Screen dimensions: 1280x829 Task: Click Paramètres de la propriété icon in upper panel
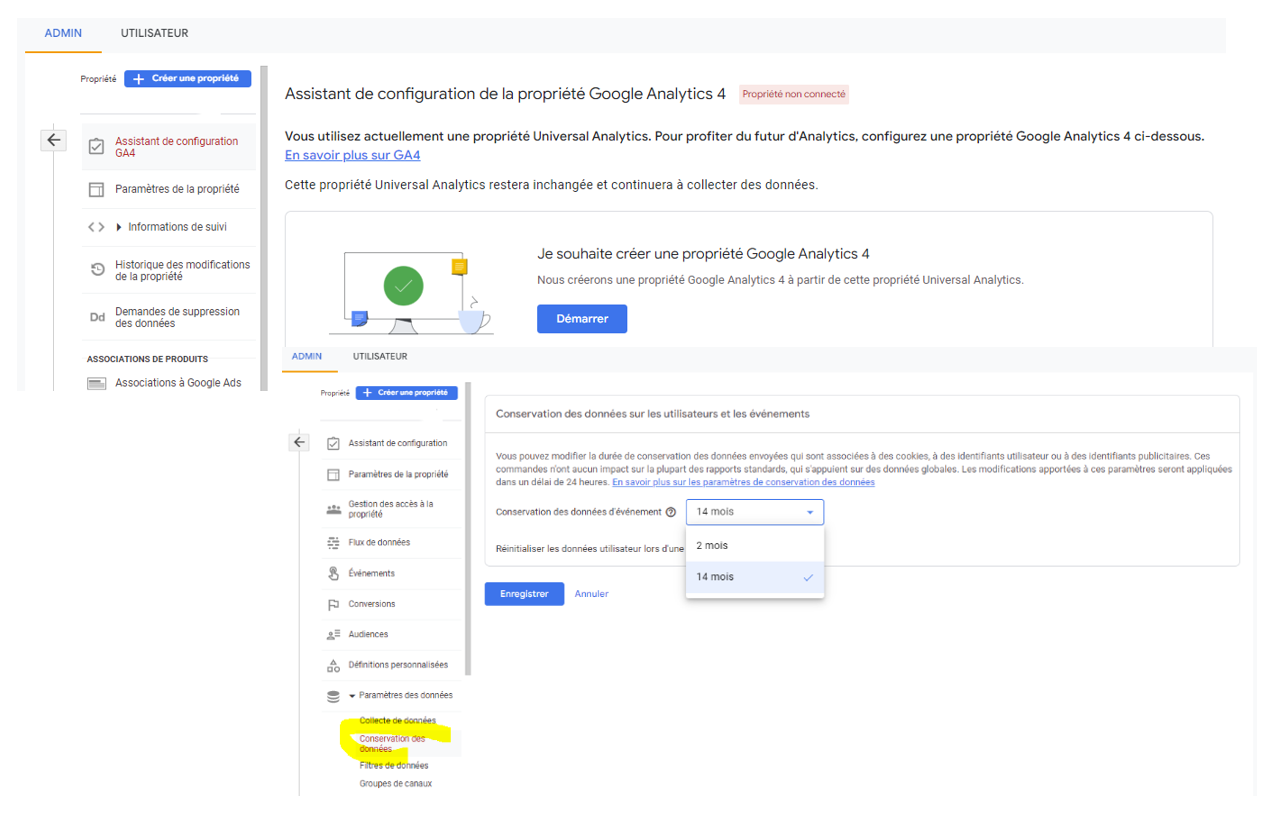(96, 189)
